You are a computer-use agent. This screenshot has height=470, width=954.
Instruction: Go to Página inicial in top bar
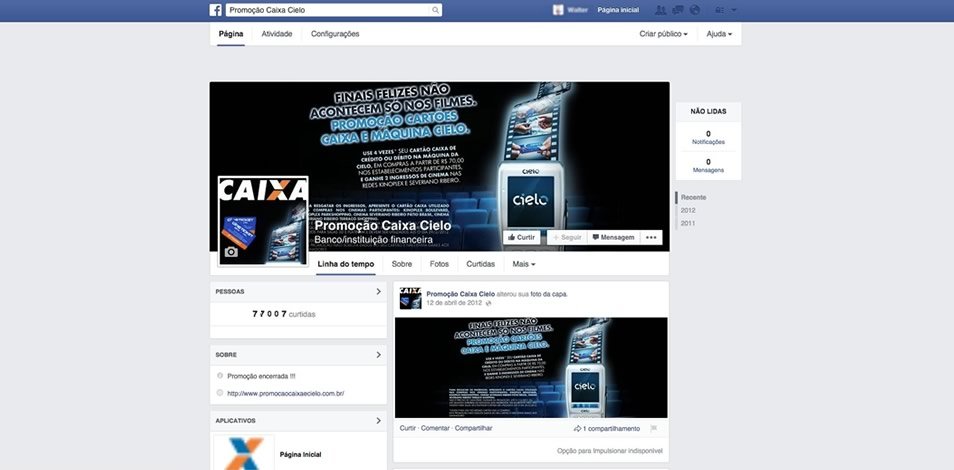[x=618, y=10]
